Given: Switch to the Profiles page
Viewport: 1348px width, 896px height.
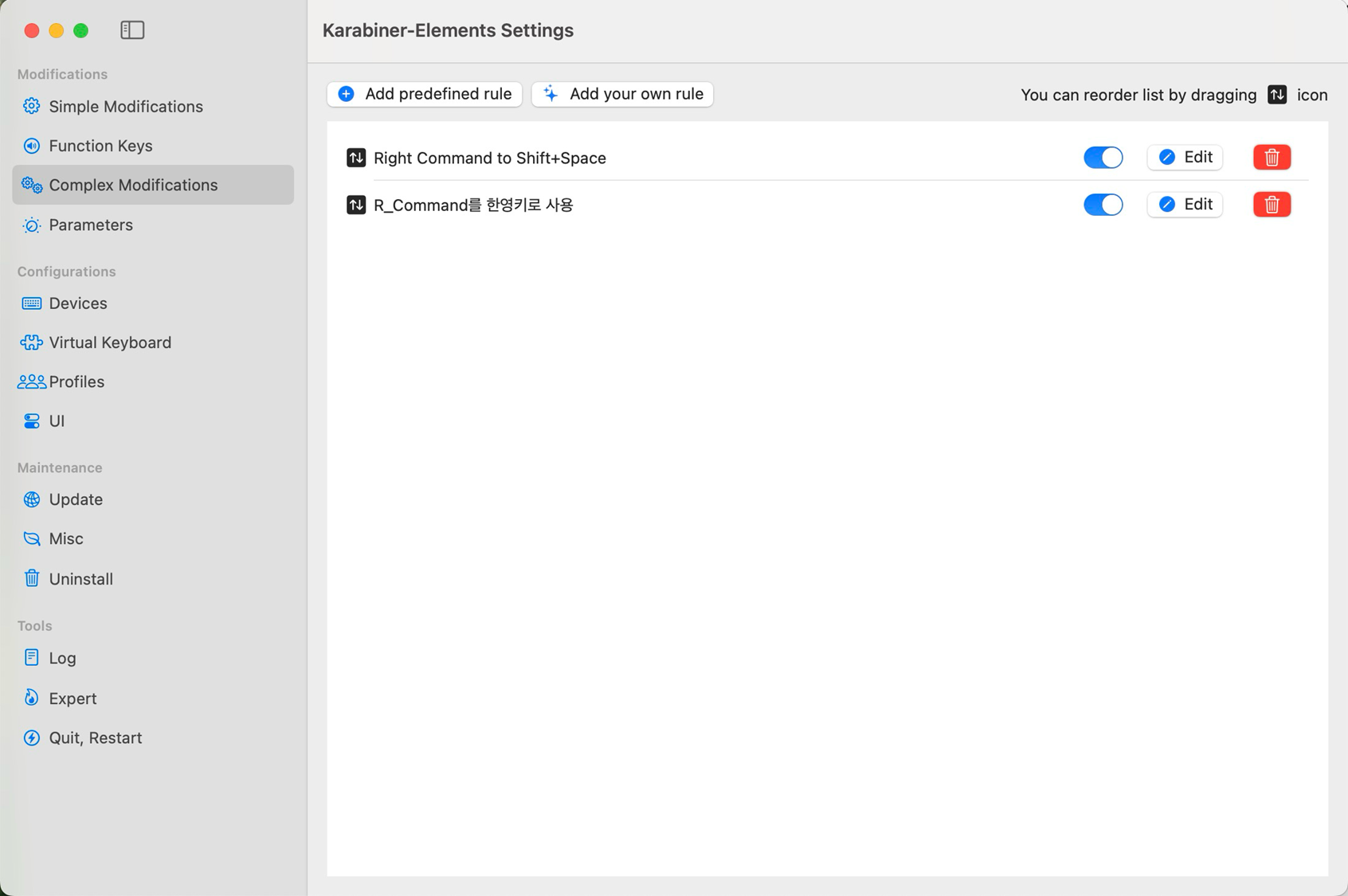Looking at the screenshot, I should 153,381.
